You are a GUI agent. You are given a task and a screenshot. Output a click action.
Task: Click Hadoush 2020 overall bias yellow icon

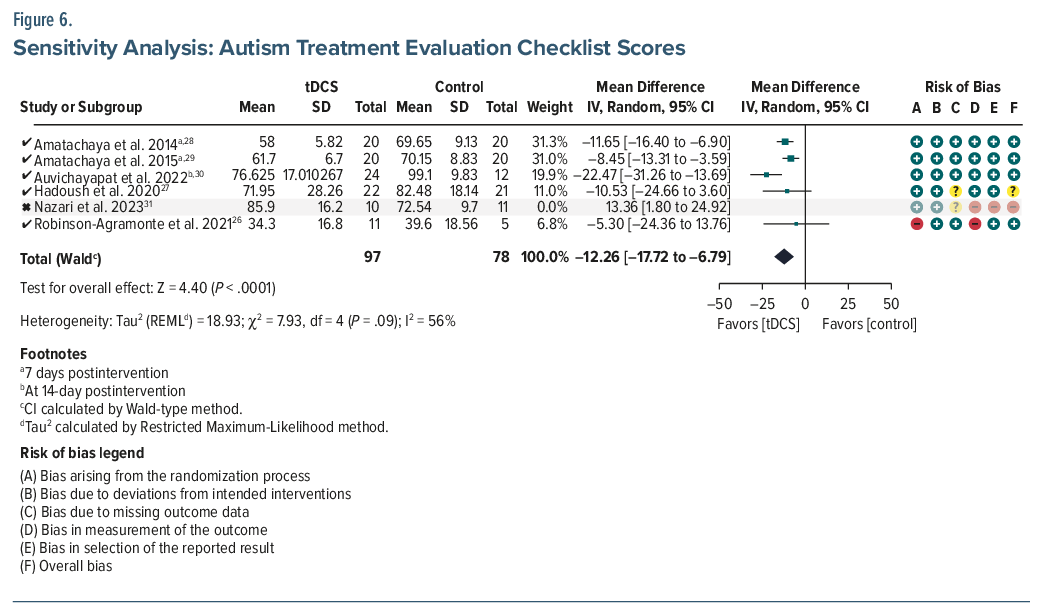1014,190
